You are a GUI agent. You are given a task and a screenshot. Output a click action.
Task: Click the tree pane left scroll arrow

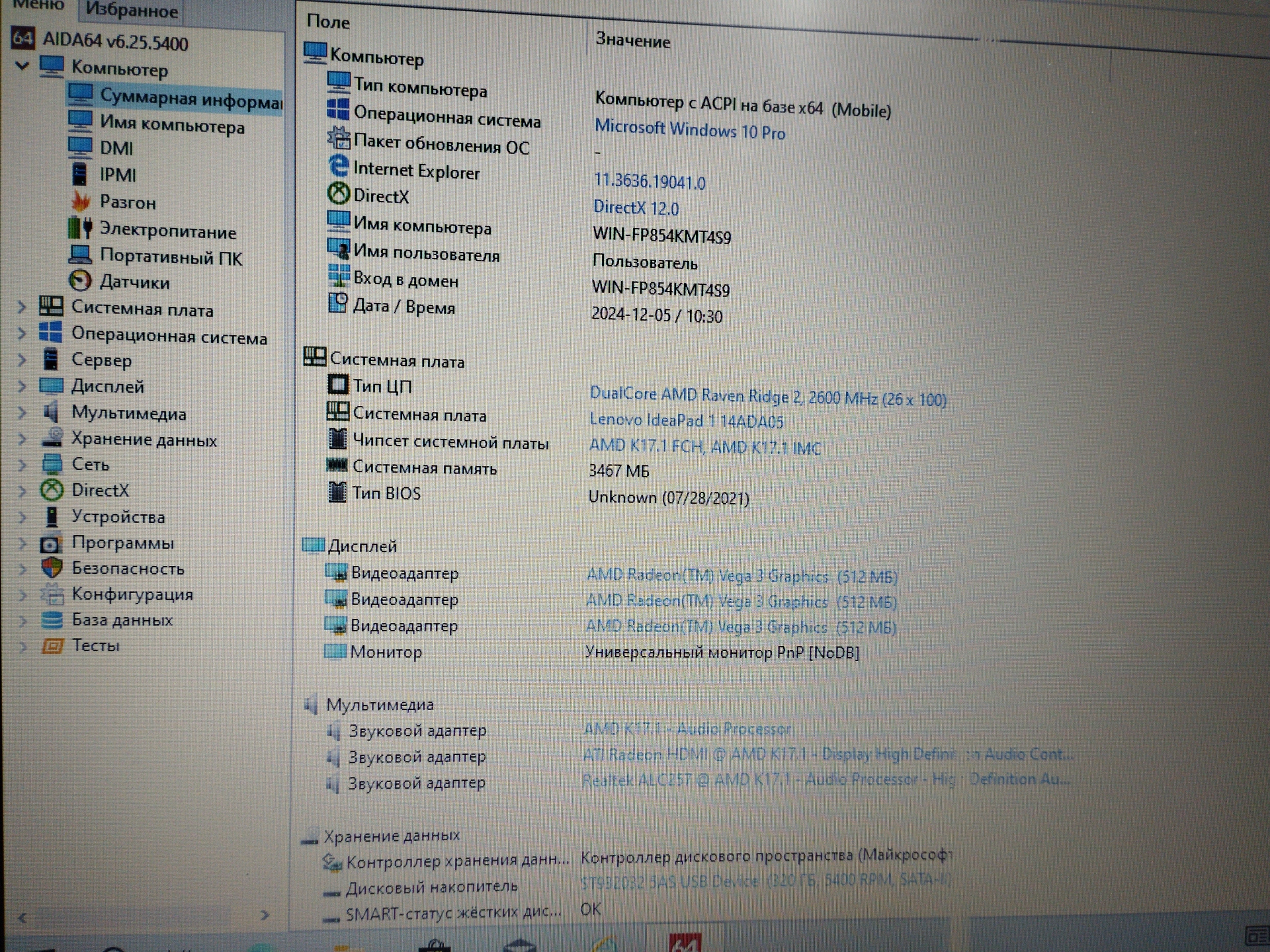[22, 918]
